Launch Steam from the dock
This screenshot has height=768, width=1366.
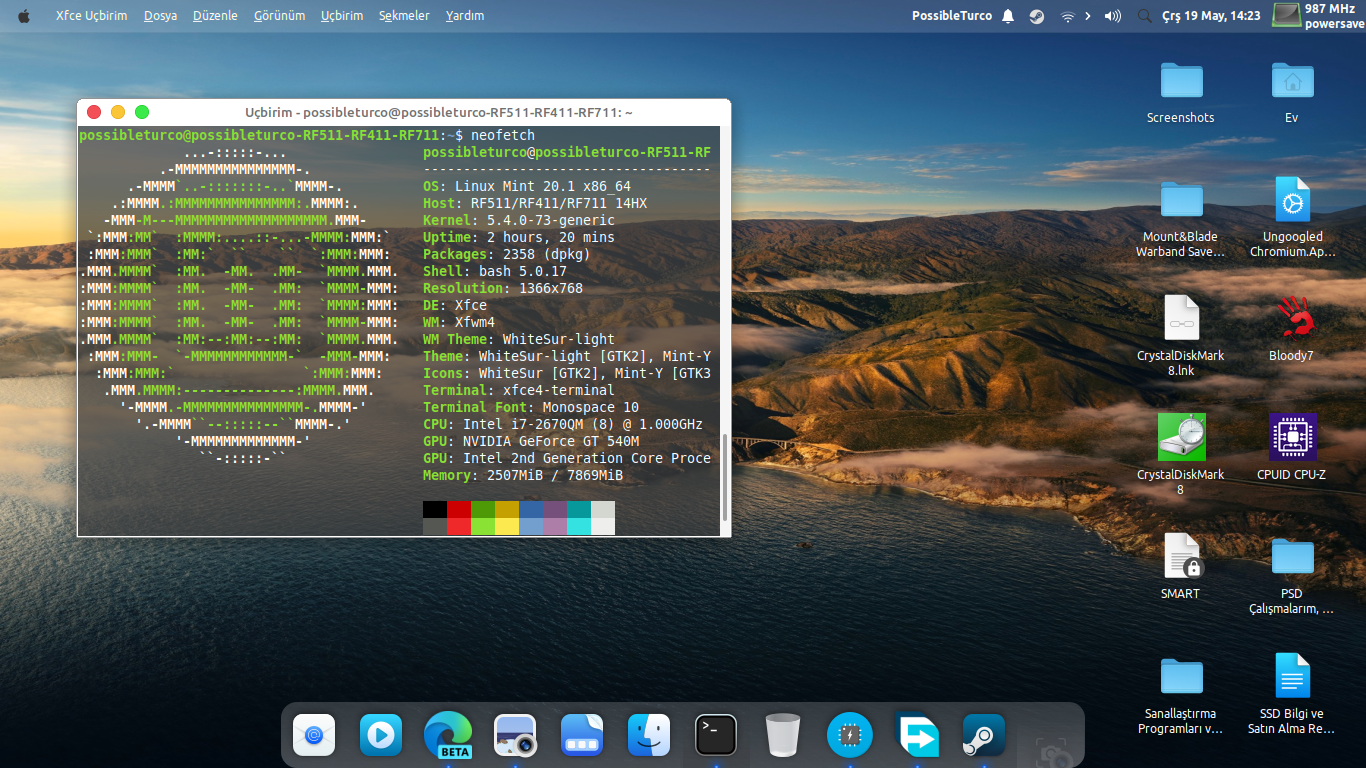[983, 735]
